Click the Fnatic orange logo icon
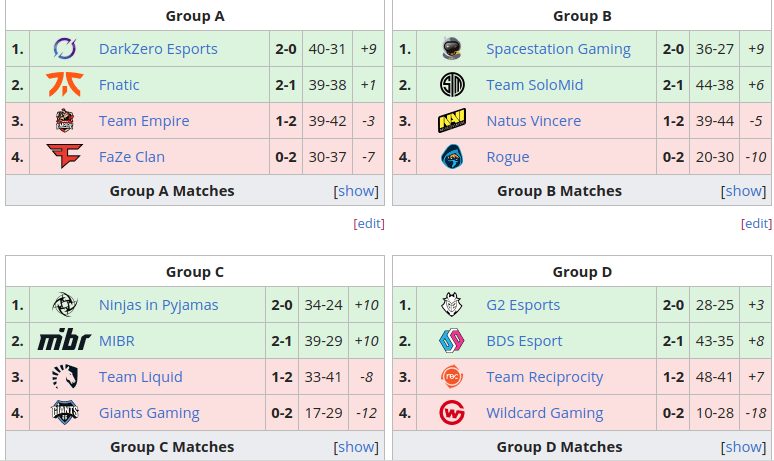 64,85
